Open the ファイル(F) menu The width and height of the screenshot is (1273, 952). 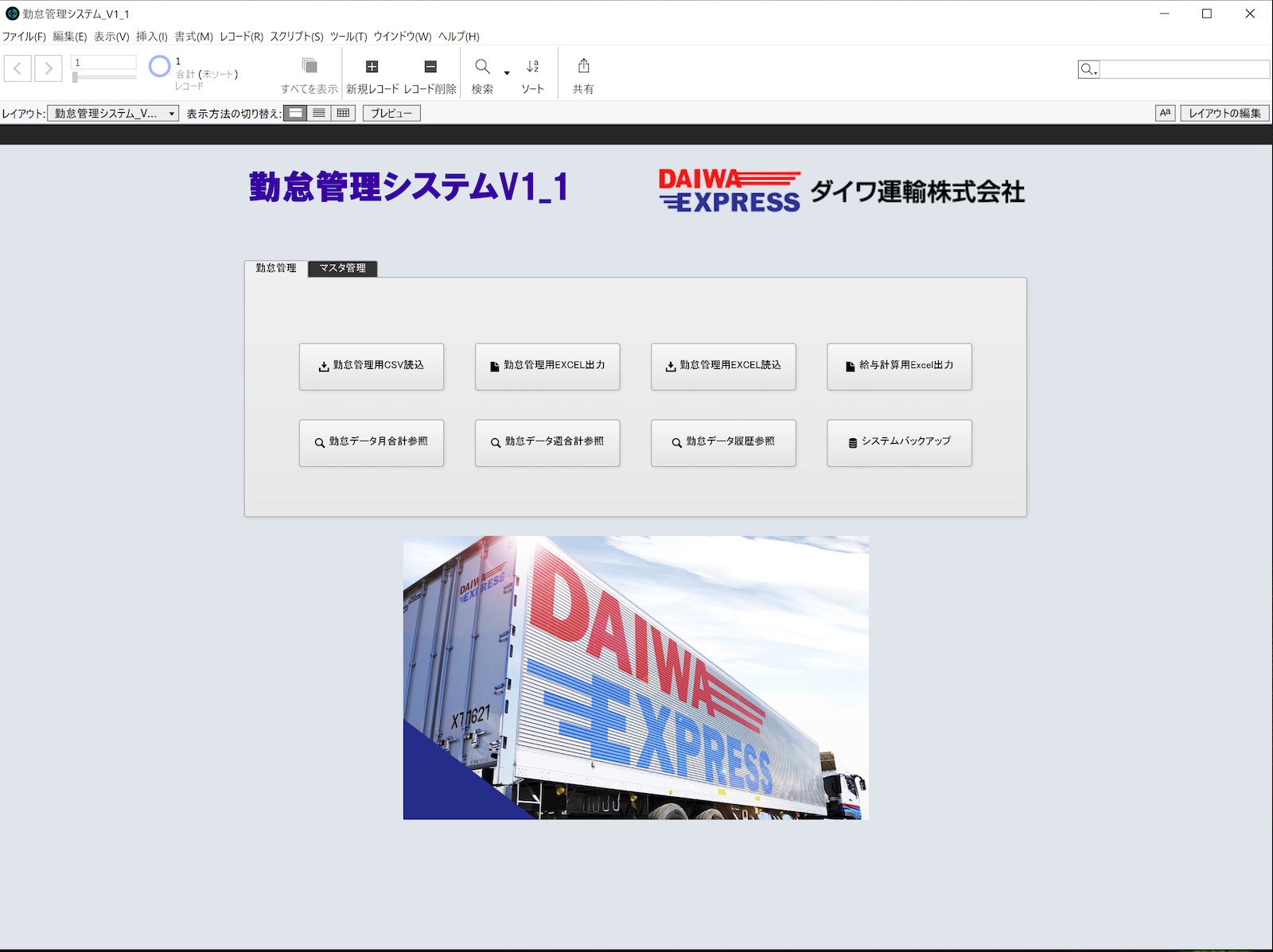coord(24,37)
